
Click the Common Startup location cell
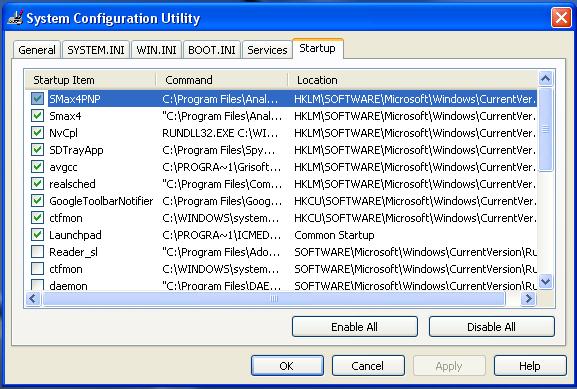[x=334, y=235]
